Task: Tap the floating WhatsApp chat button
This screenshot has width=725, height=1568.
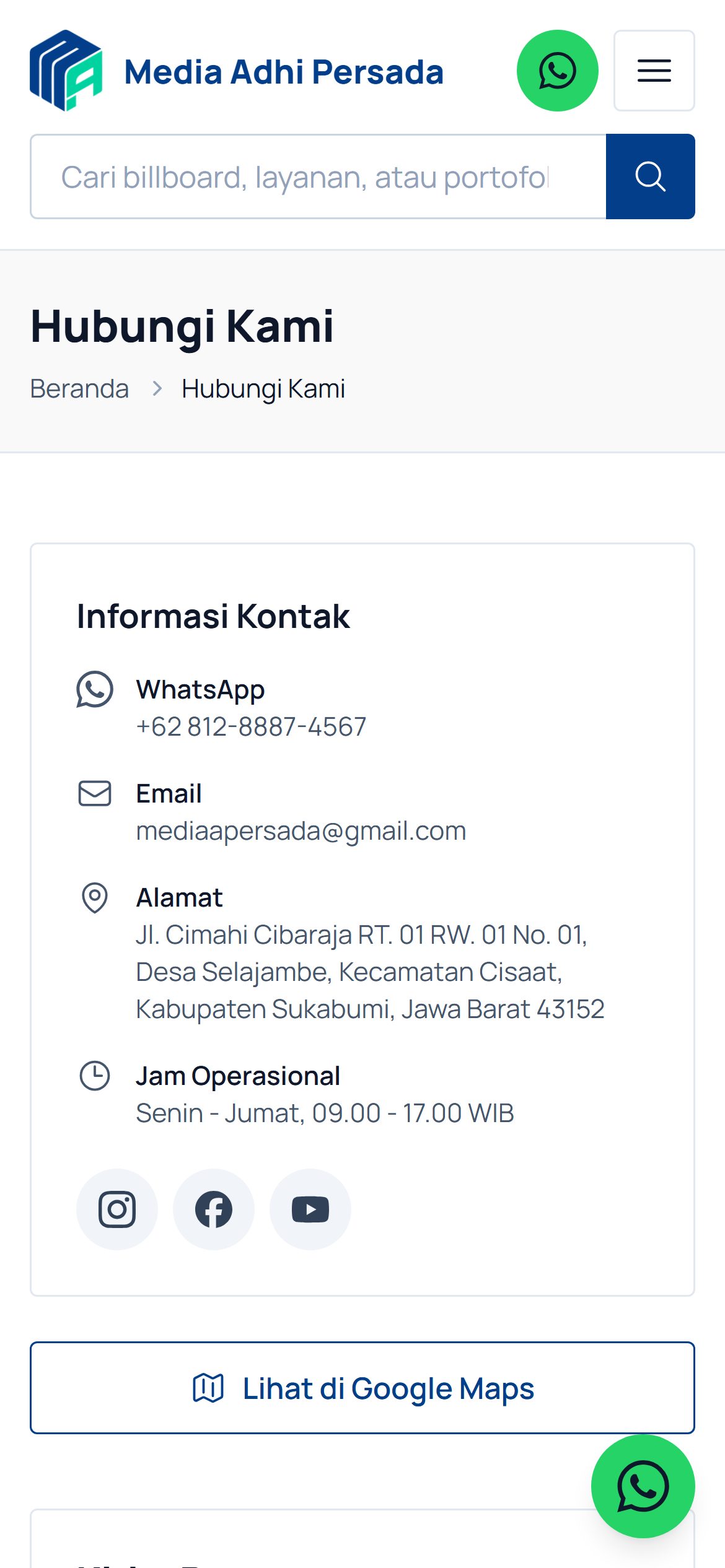Action: 643,1486
